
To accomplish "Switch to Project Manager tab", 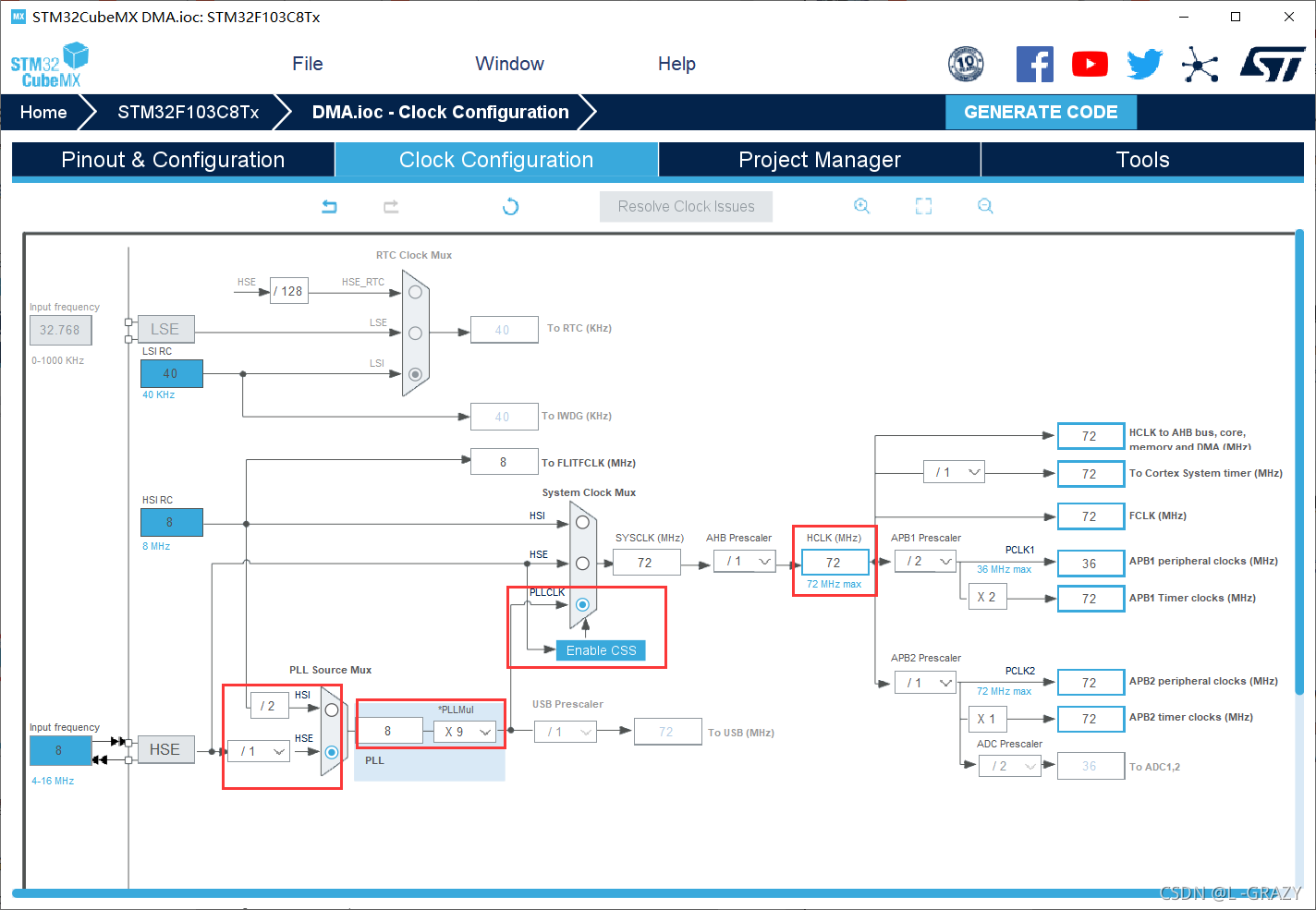I will (820, 160).
